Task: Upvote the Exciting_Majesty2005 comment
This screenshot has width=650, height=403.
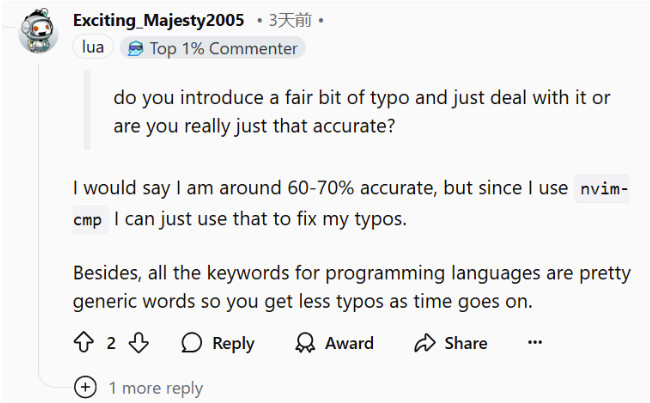Action: coord(84,342)
